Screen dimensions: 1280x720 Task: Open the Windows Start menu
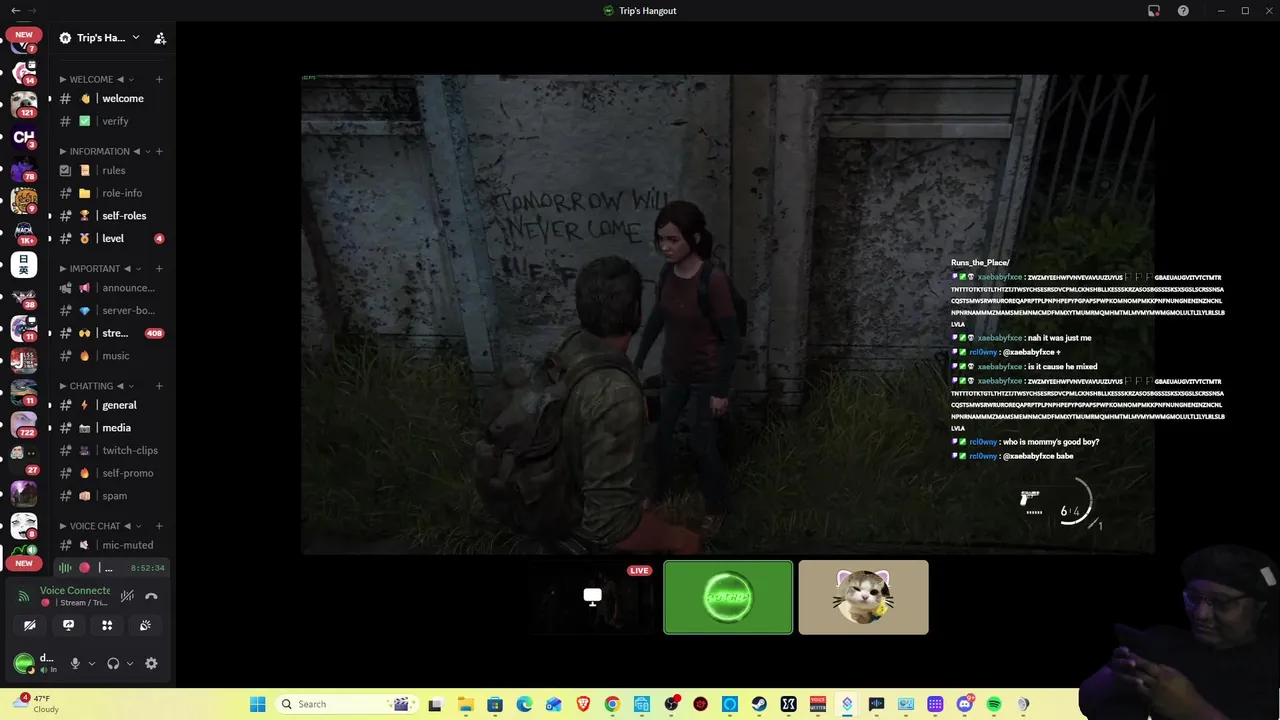point(257,704)
